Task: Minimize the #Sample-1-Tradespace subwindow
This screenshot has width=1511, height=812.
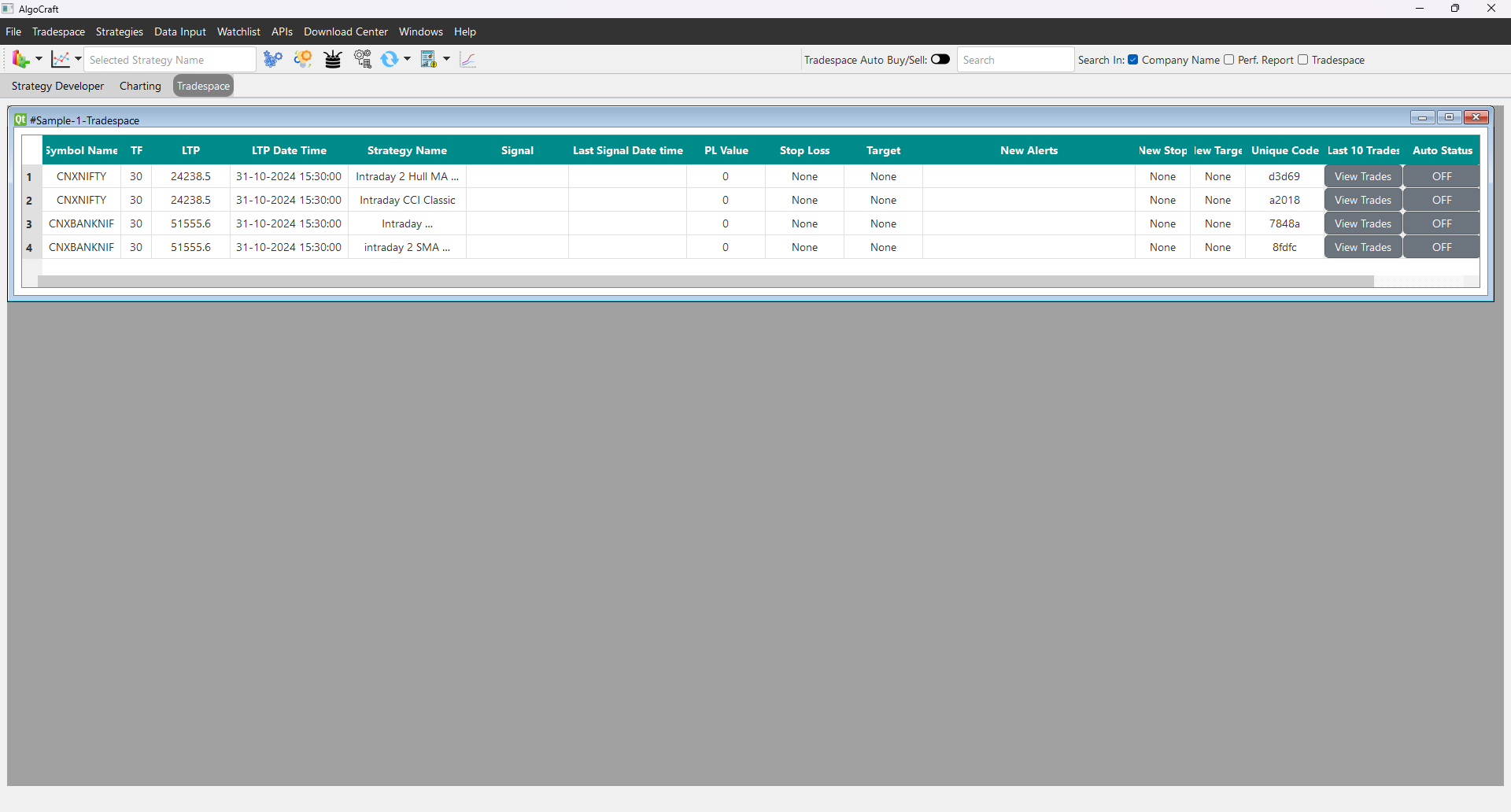Action: (1422, 117)
